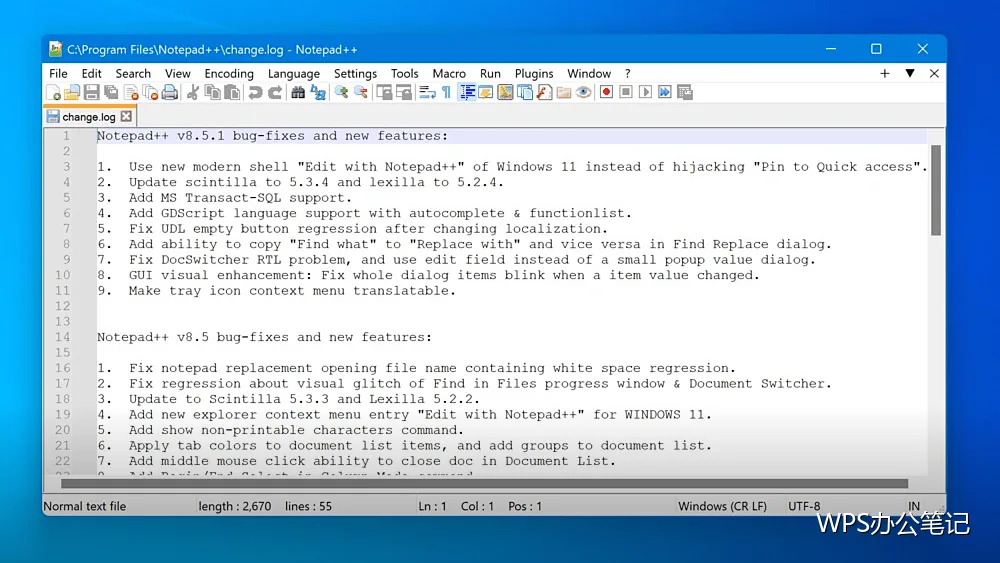
Task: Open the Encoding menu
Action: pos(229,73)
